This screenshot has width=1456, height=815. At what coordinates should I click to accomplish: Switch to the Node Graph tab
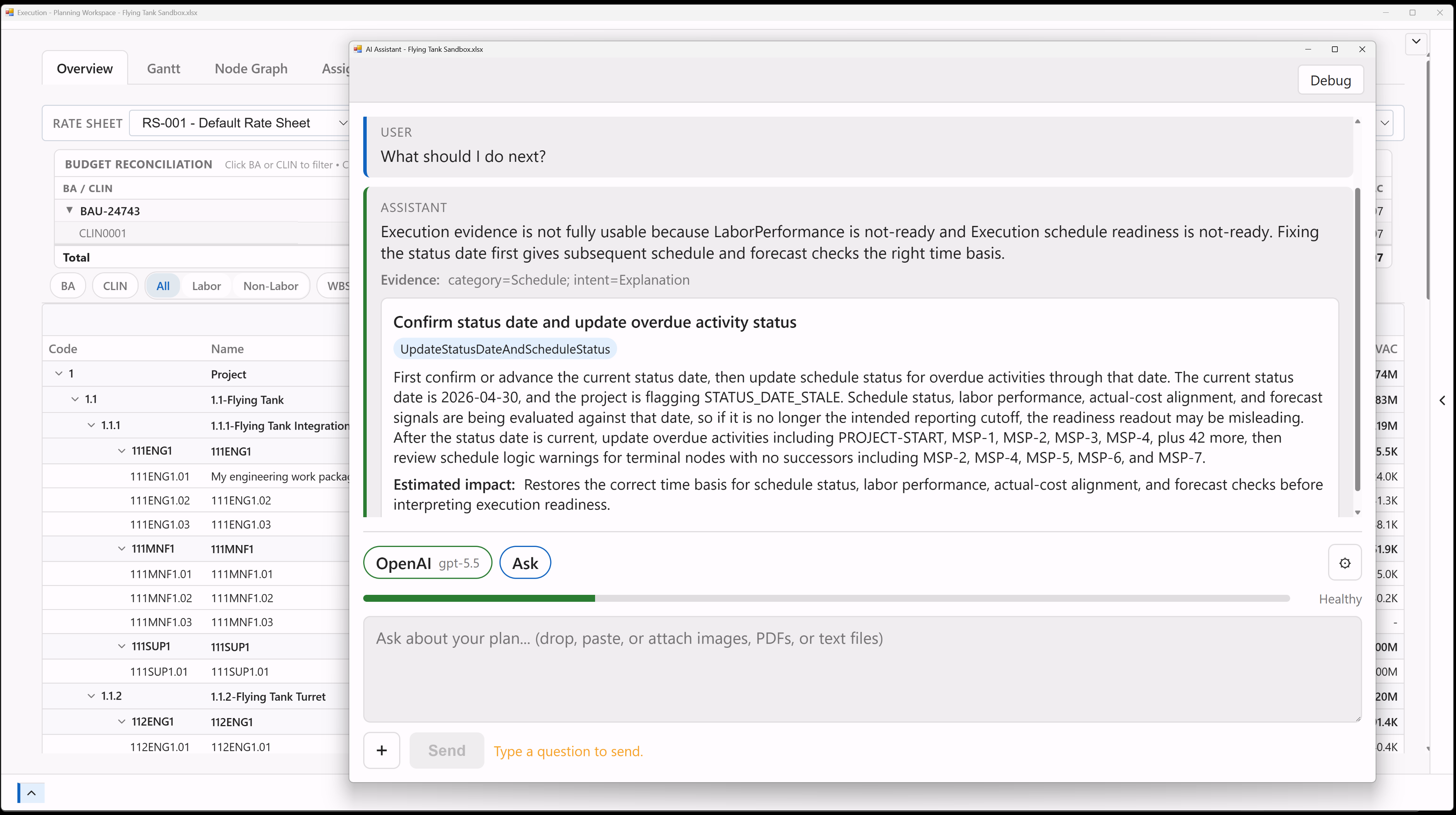pyautogui.click(x=251, y=68)
